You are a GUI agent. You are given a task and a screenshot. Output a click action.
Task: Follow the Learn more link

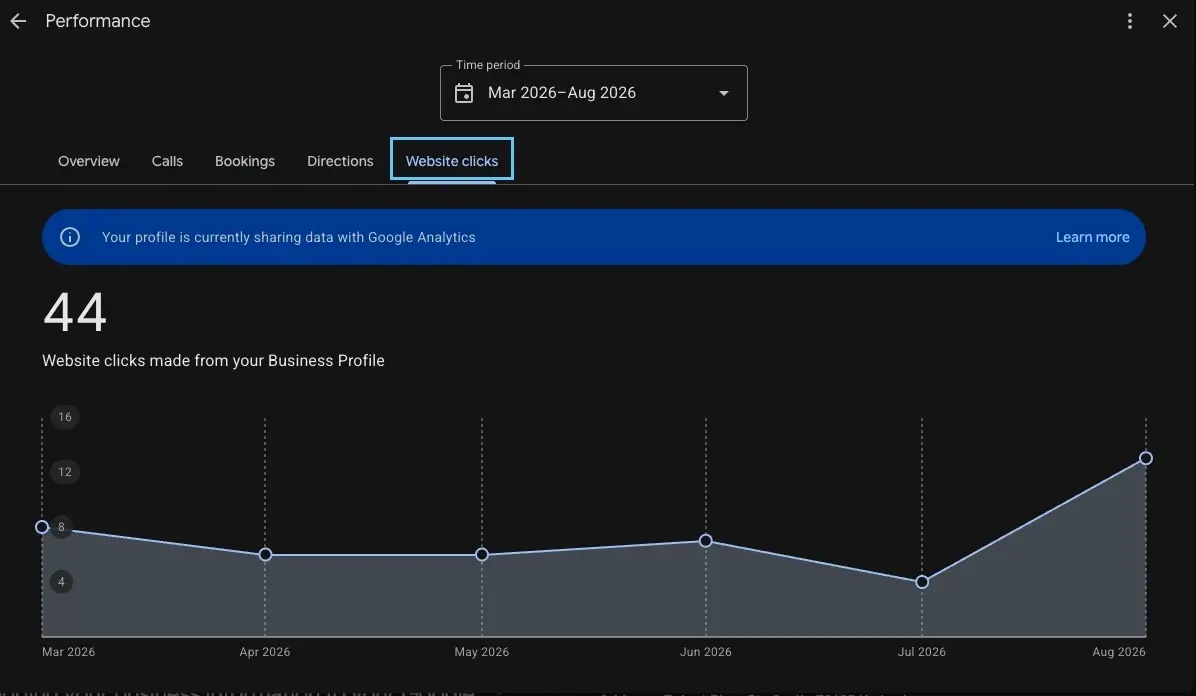1092,237
